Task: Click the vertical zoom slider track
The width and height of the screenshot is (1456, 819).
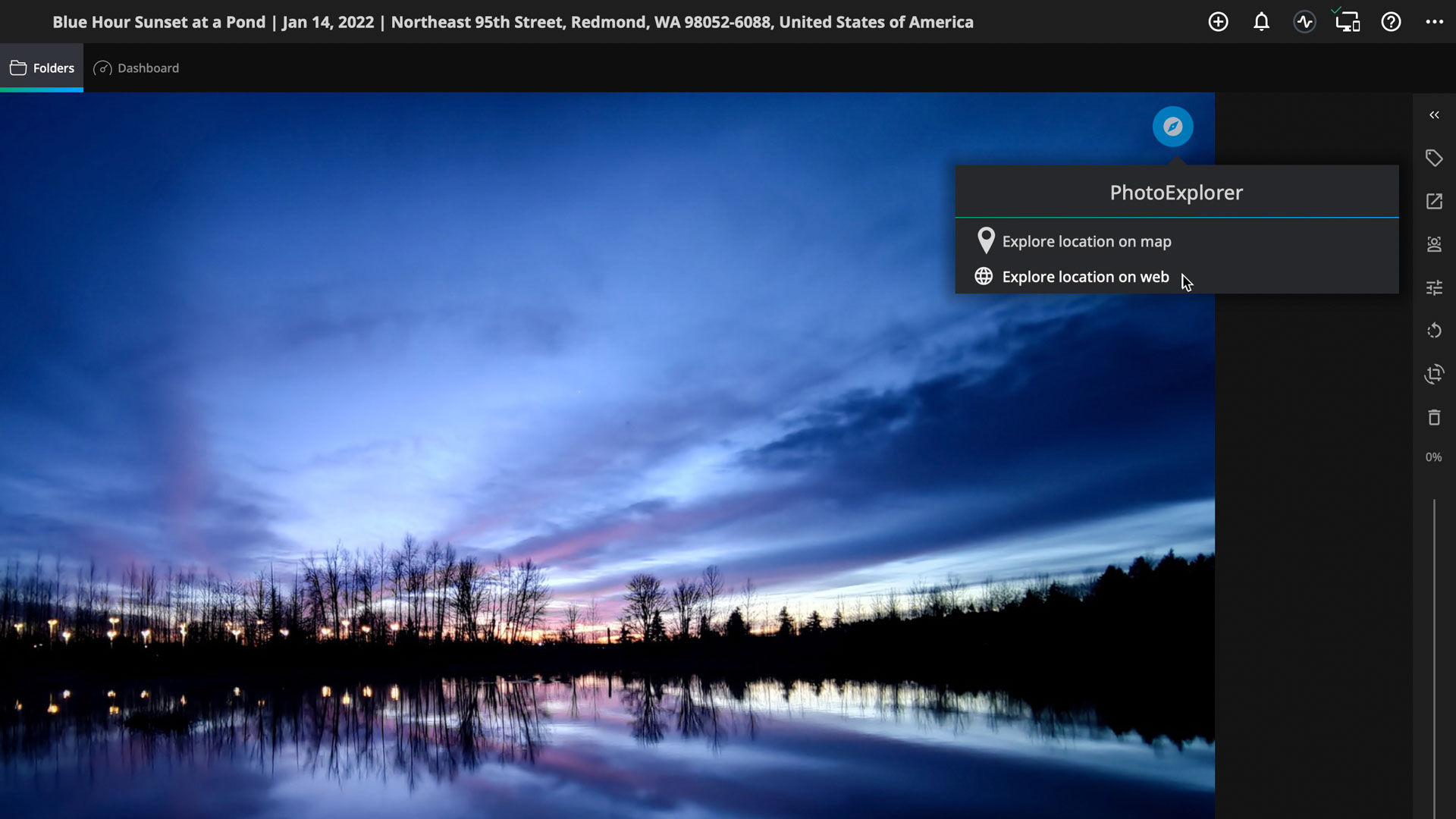Action: (1434, 658)
